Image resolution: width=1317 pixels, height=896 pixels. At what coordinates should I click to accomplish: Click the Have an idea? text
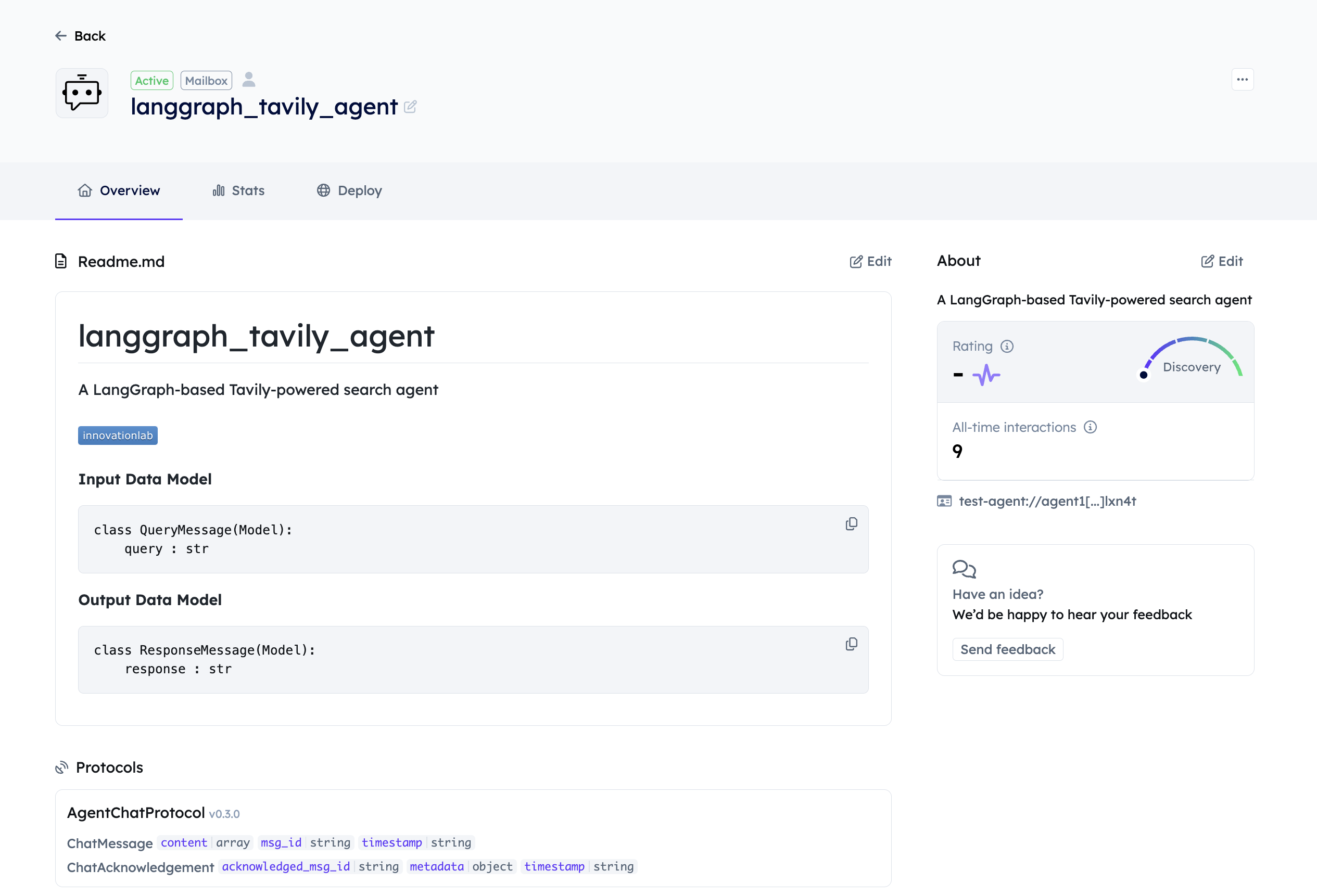pyautogui.click(x=998, y=594)
